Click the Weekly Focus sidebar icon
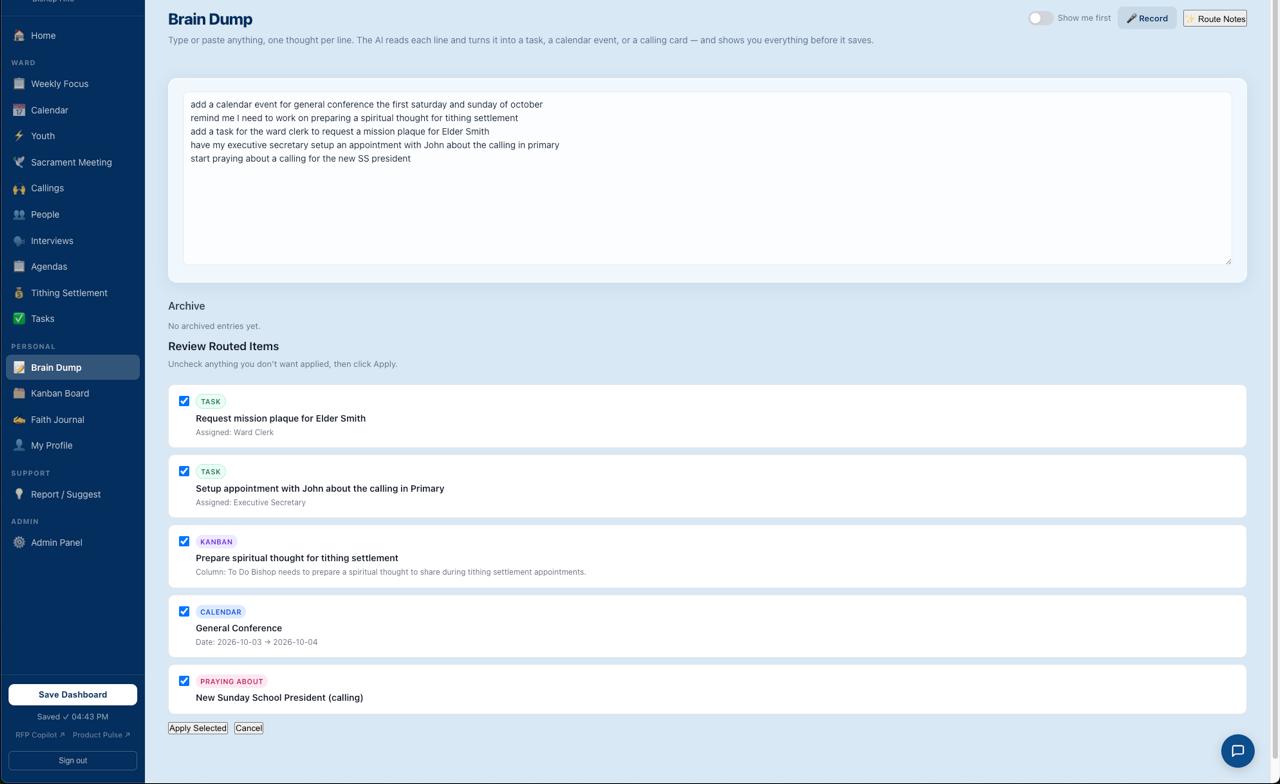 [19, 84]
